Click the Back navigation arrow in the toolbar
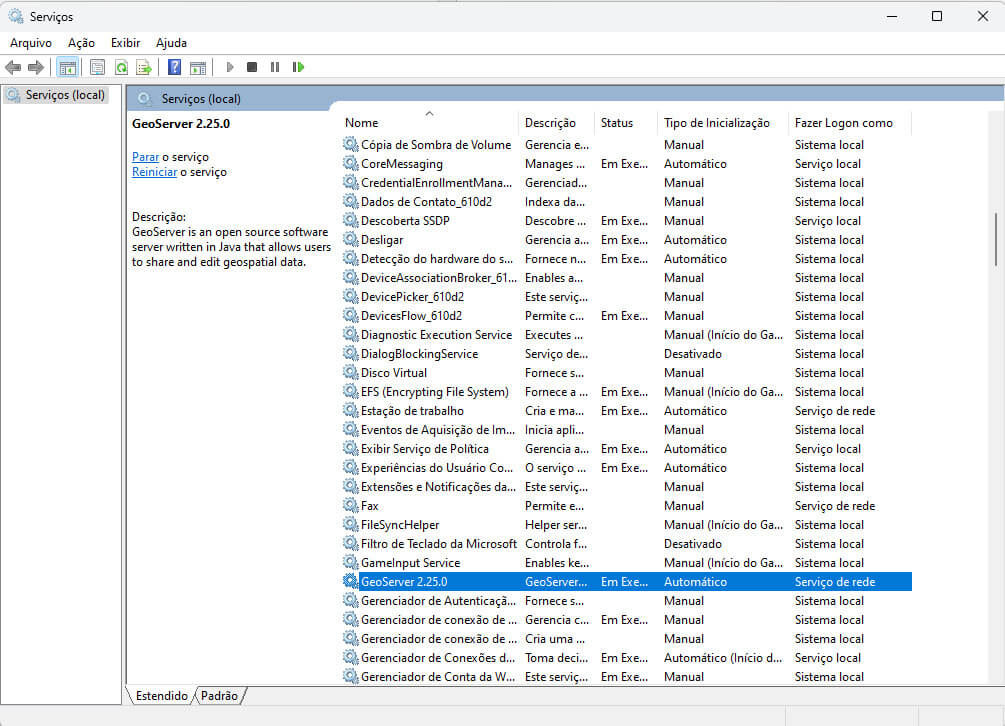Viewport: 1005px width, 726px height. (13, 67)
